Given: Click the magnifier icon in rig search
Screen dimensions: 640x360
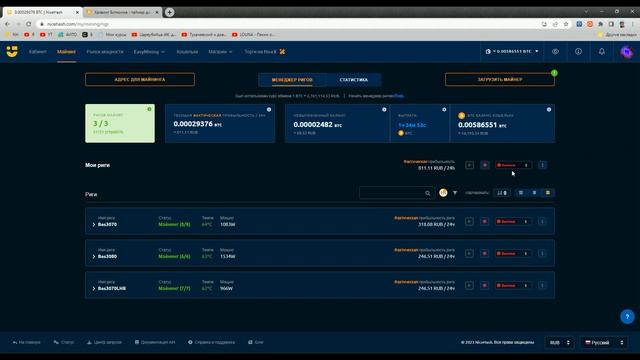Looking at the screenshot, I should (428, 193).
